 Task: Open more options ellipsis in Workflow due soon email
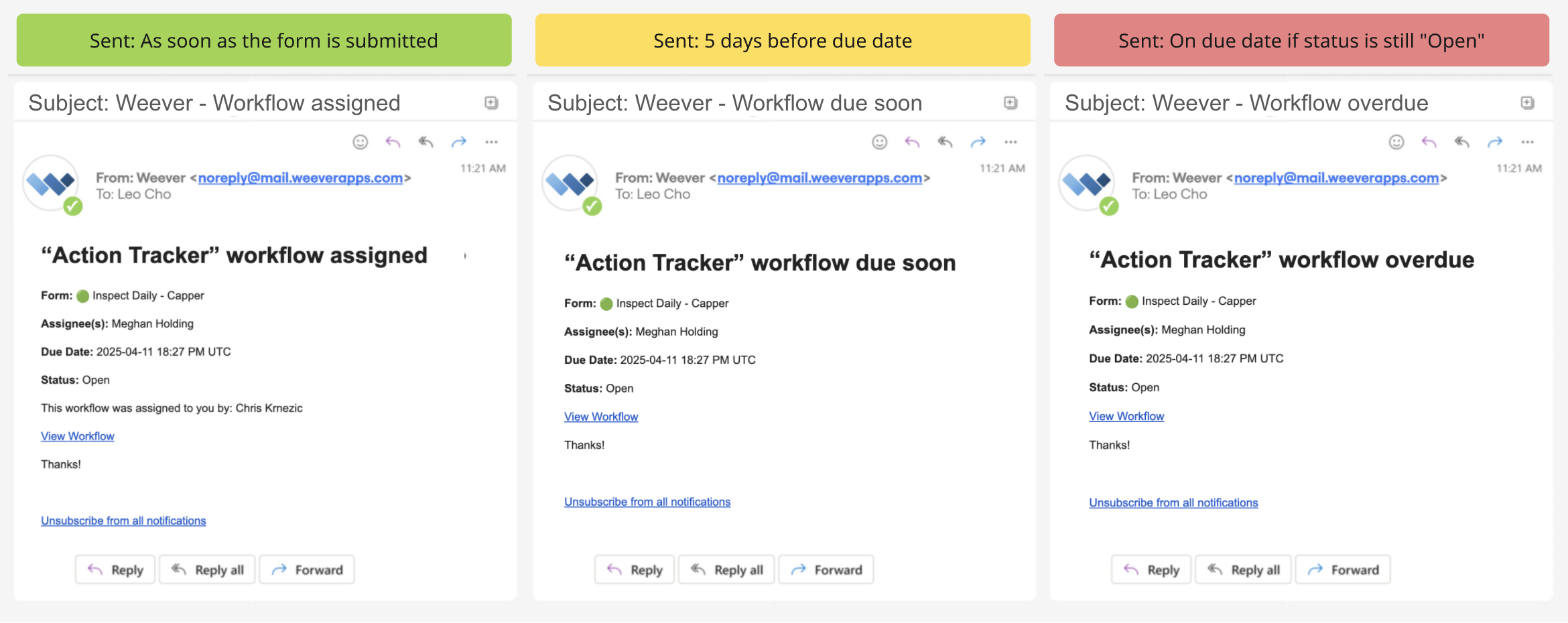point(1010,142)
